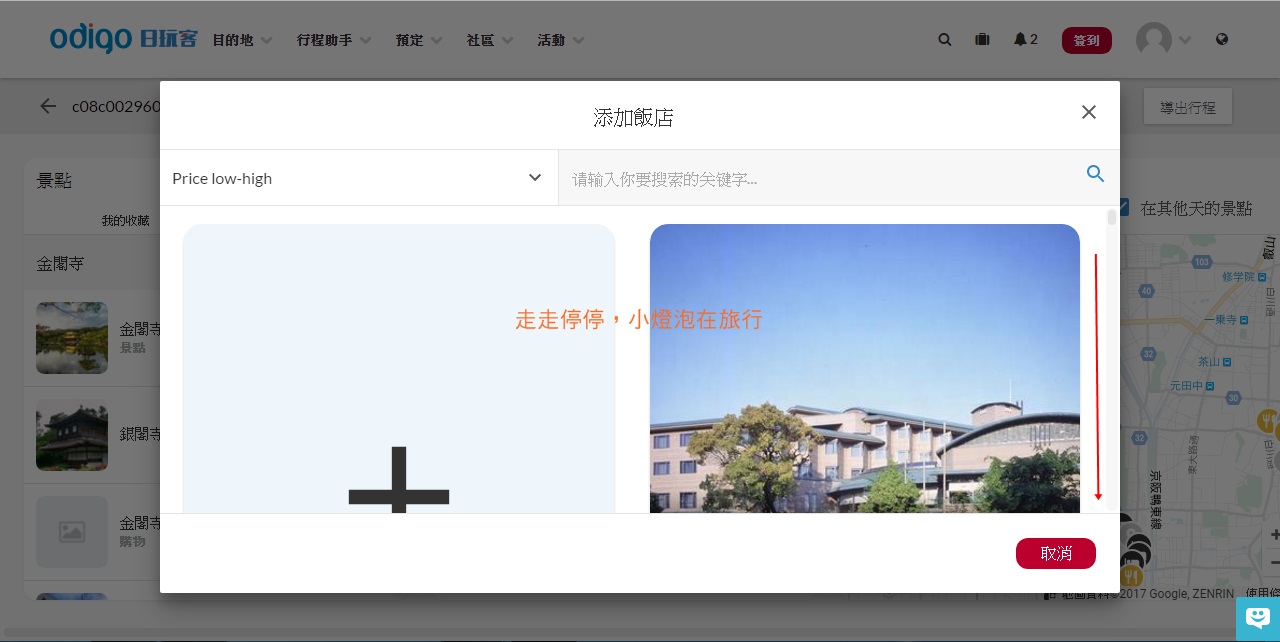Open the globe language icon

pyautogui.click(x=1222, y=40)
